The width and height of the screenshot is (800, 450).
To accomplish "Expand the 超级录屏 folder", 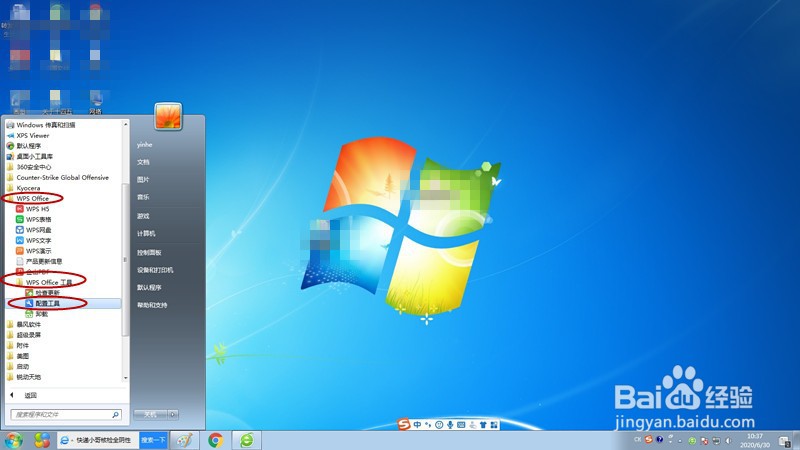I will pos(23,335).
